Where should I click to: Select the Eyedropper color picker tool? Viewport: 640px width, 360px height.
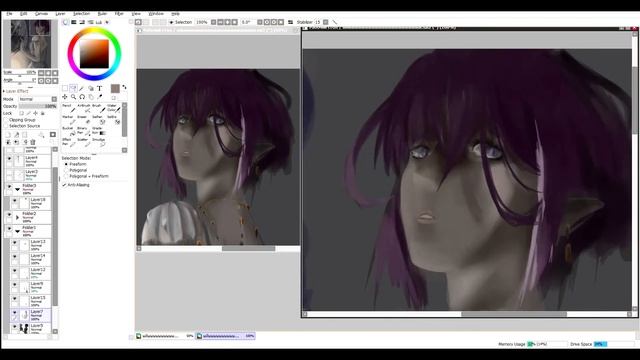(99, 97)
